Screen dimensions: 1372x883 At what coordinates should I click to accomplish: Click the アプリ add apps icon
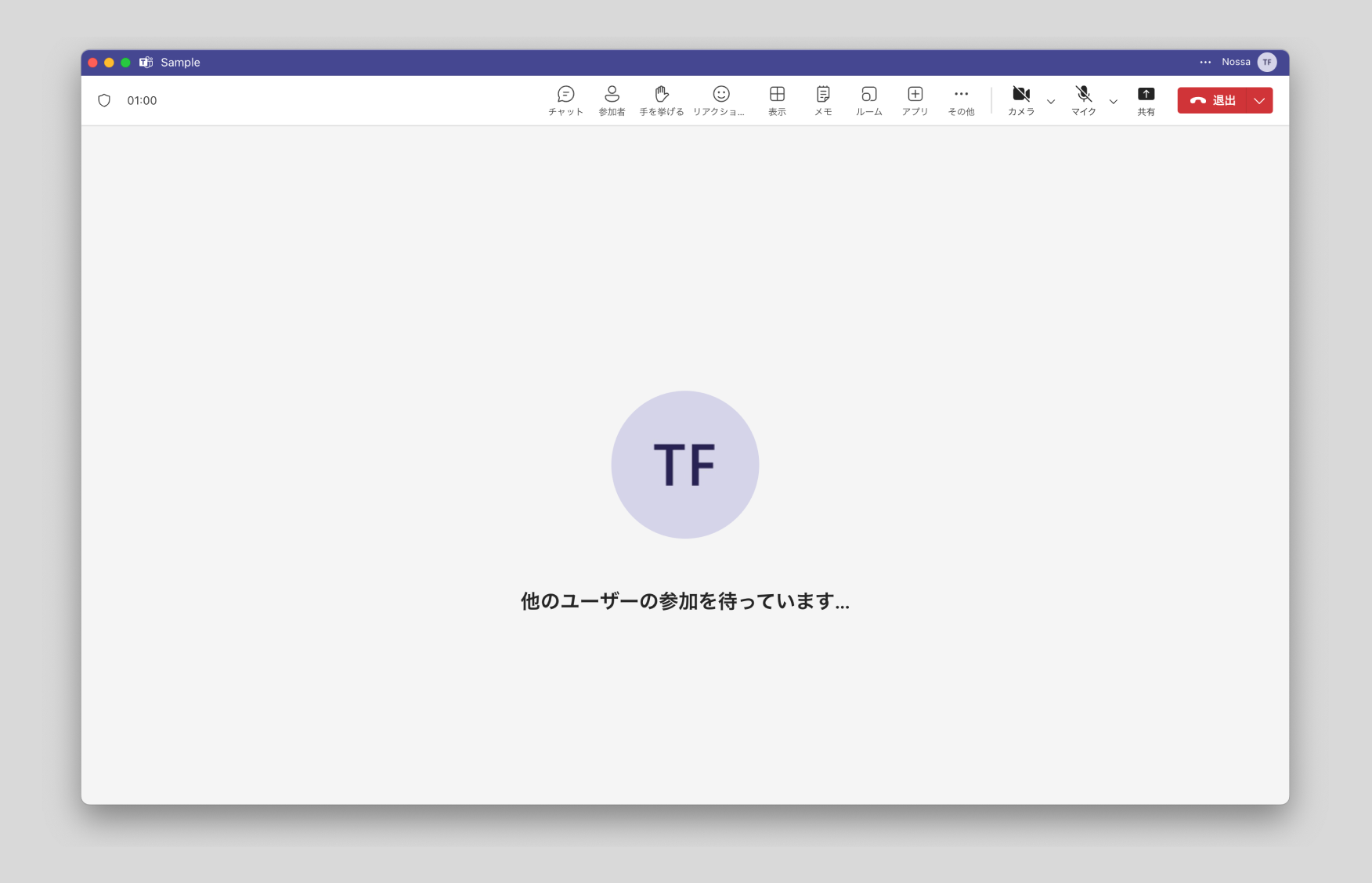pos(915,100)
